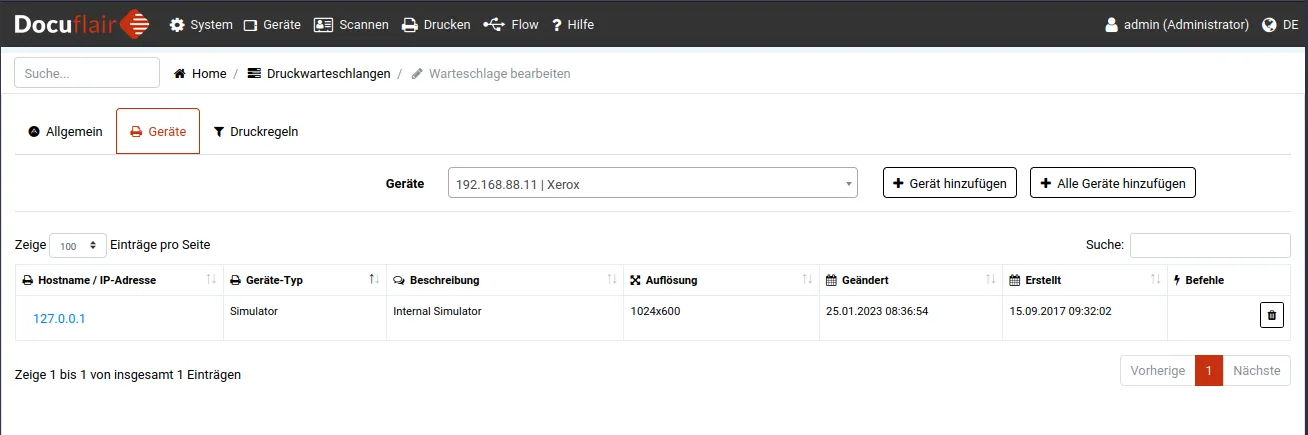Click the Gerät hinzufügen button

949,184
